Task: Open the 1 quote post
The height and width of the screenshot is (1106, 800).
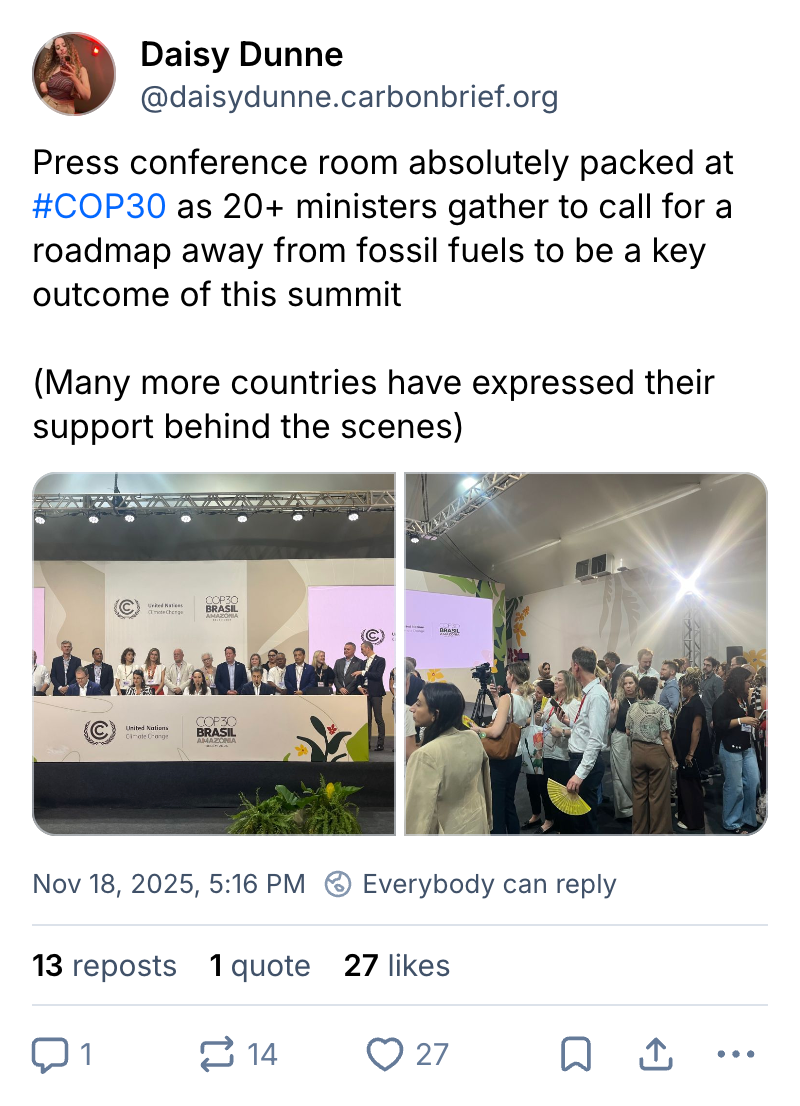Action: click(261, 966)
